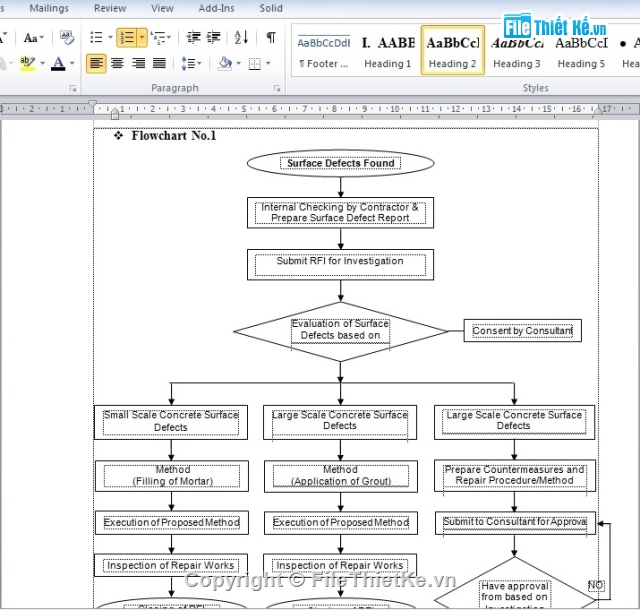Click the Flowchart No.1 heading text
The image size is (640, 610).
pos(173,136)
